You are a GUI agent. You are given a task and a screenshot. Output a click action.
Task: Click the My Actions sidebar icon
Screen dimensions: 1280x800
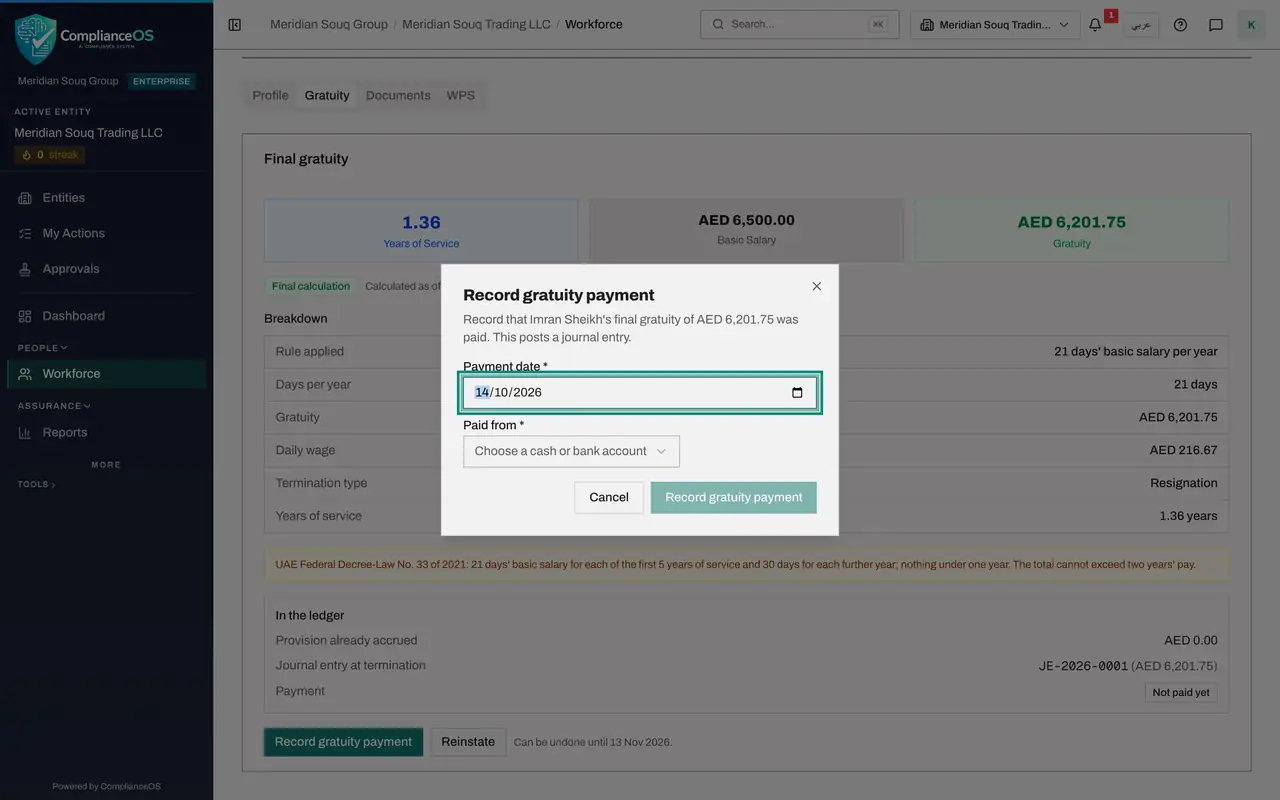pos(25,234)
